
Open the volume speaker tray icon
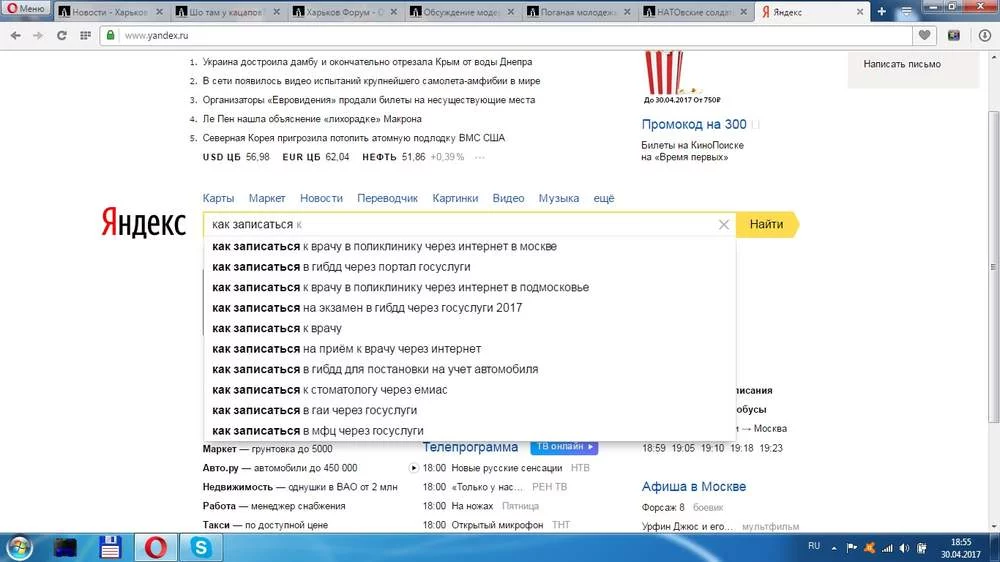click(x=904, y=548)
